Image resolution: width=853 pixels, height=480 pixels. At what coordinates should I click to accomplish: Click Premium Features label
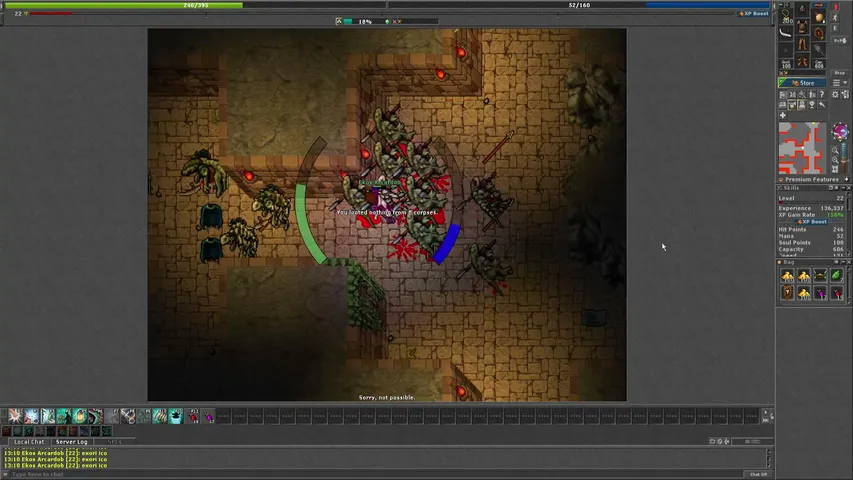(812, 179)
